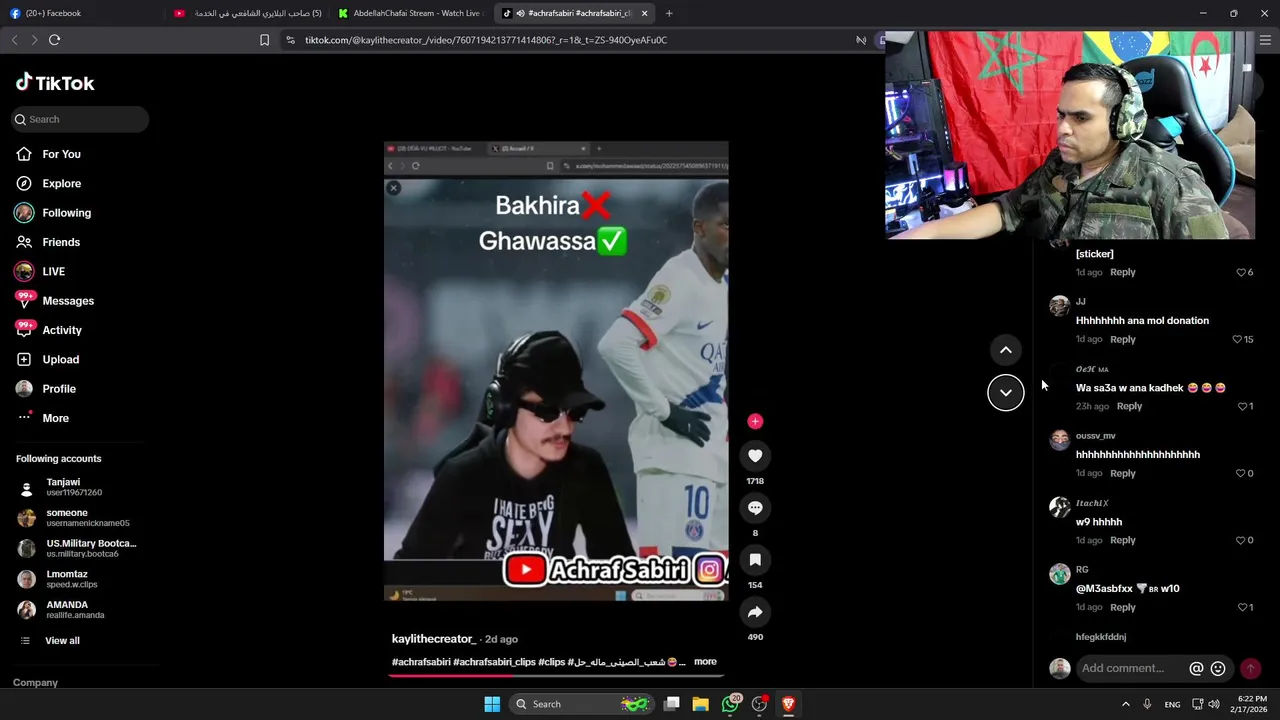Open comments via the speech bubble icon

(x=755, y=508)
